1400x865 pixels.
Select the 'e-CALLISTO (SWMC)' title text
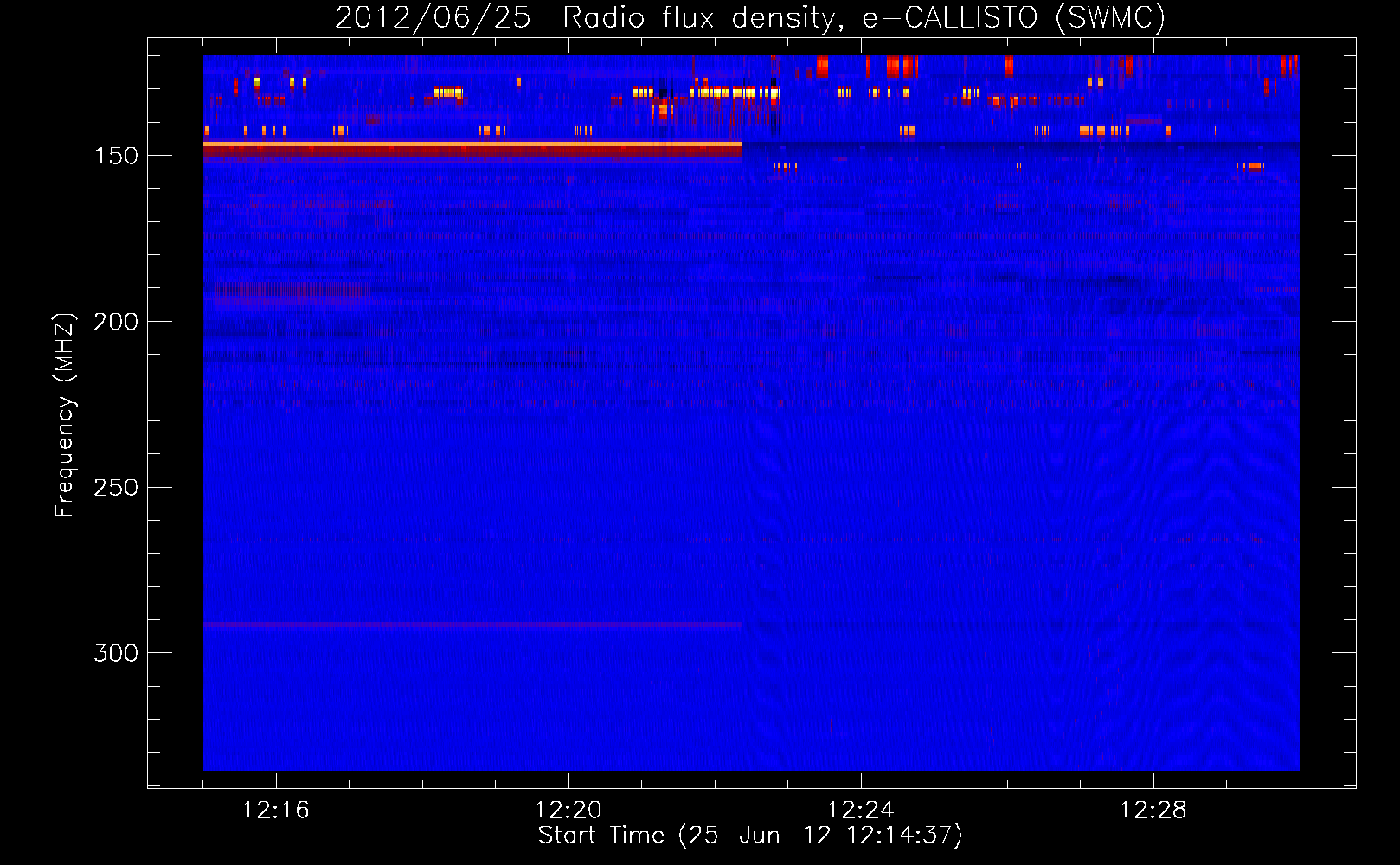pyautogui.click(x=1014, y=18)
